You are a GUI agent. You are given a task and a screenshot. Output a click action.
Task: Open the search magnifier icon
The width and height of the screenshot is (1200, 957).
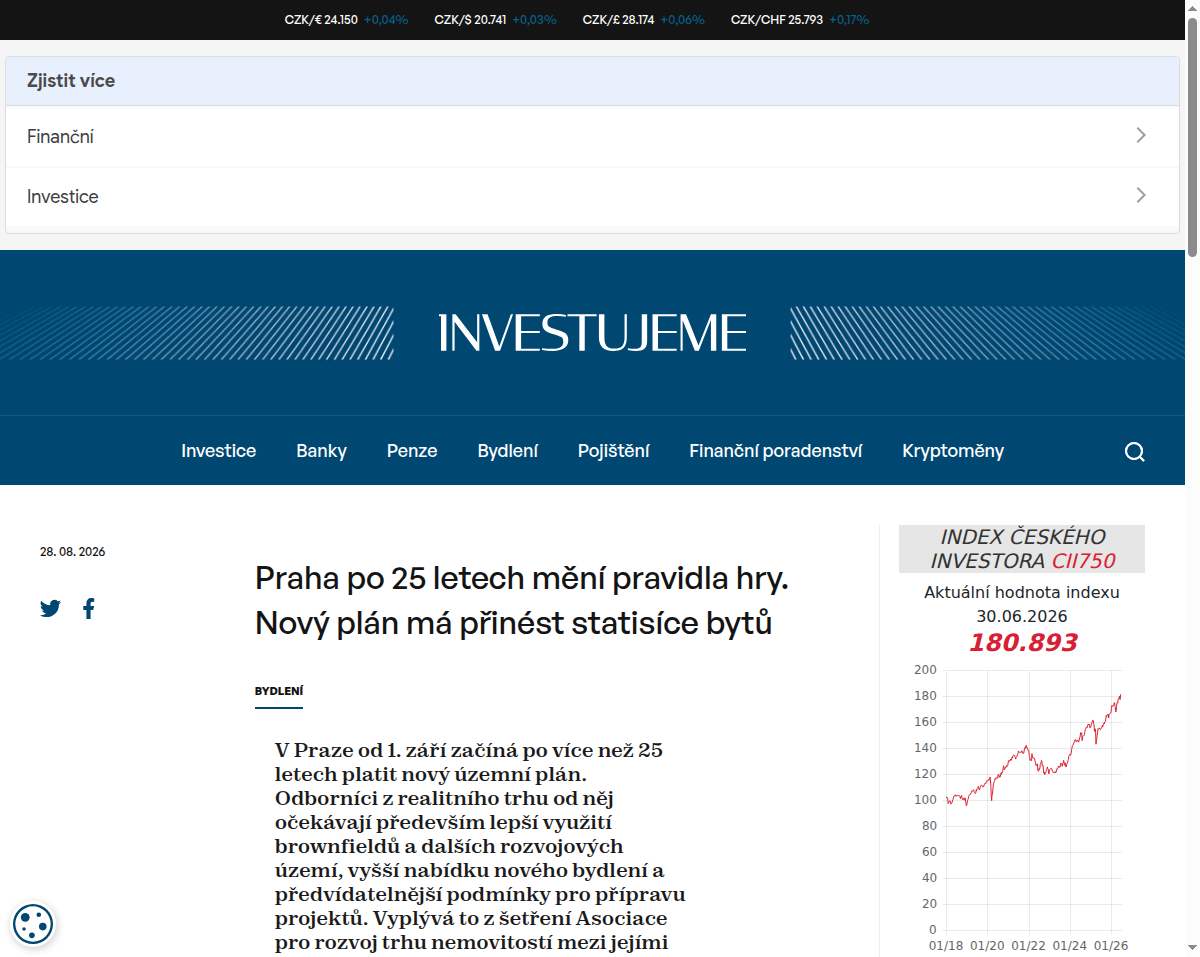coord(1134,451)
